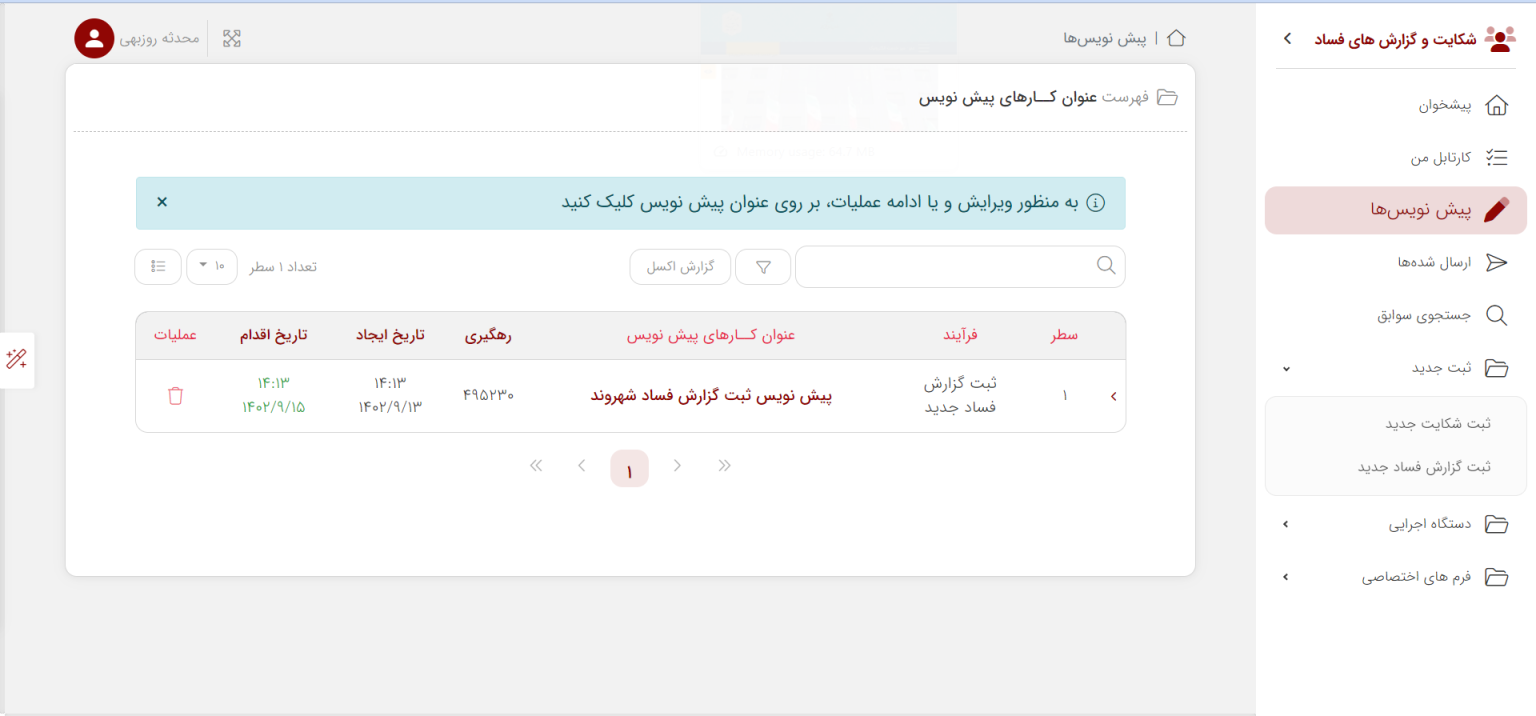Click the گزارش اکسل export button
The image size is (1536, 716).
[680, 267]
